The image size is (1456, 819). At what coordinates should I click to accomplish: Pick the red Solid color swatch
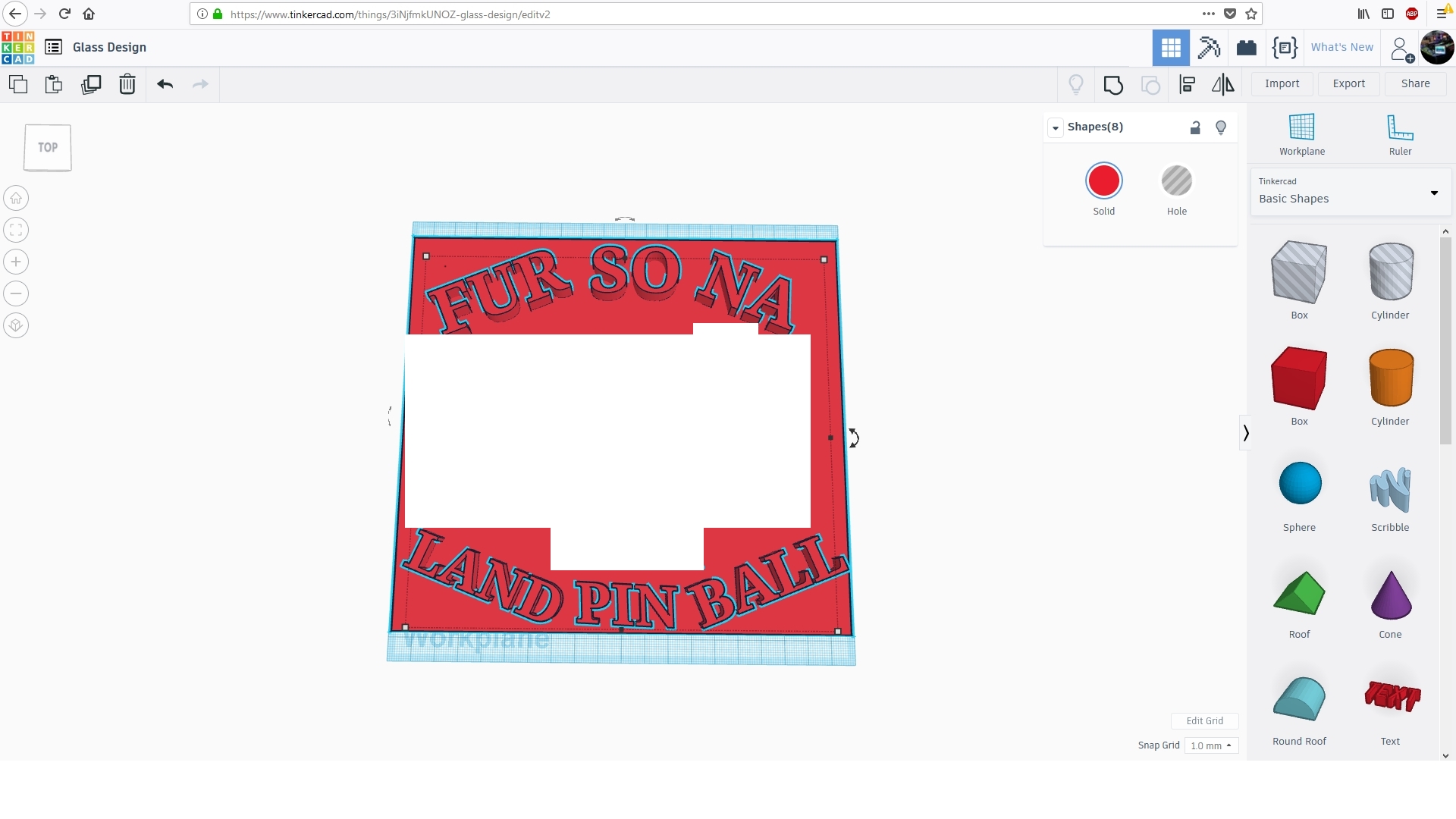pos(1103,182)
